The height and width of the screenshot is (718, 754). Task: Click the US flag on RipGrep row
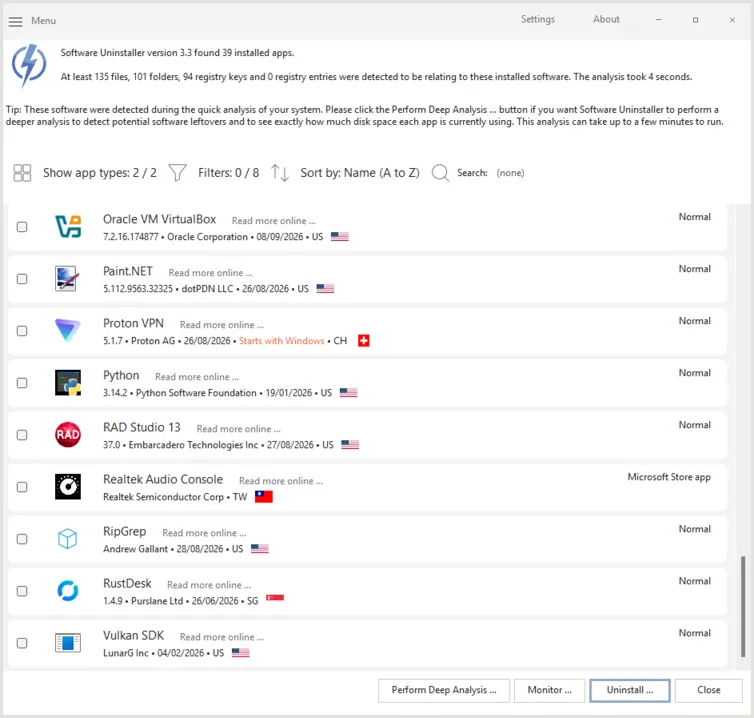[260, 548]
